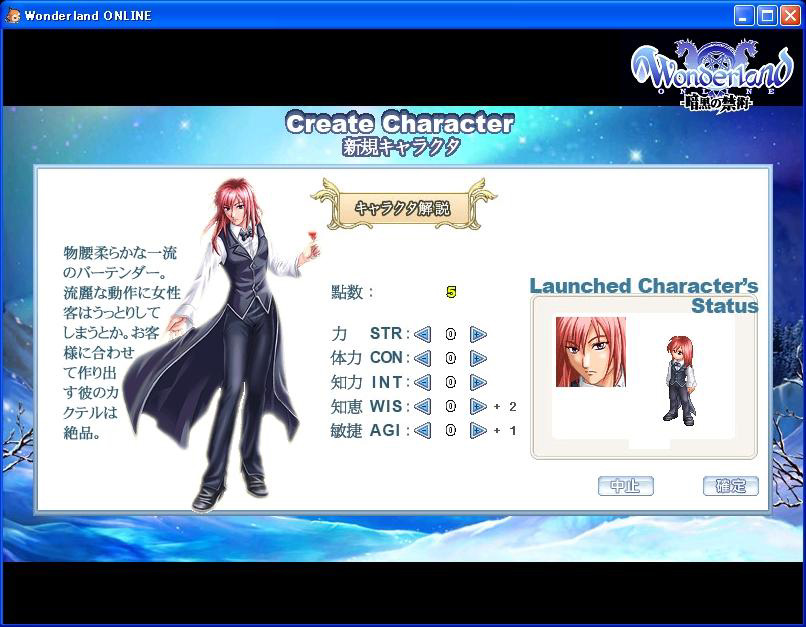
Task: Select the small chibi character sprite
Action: point(680,380)
